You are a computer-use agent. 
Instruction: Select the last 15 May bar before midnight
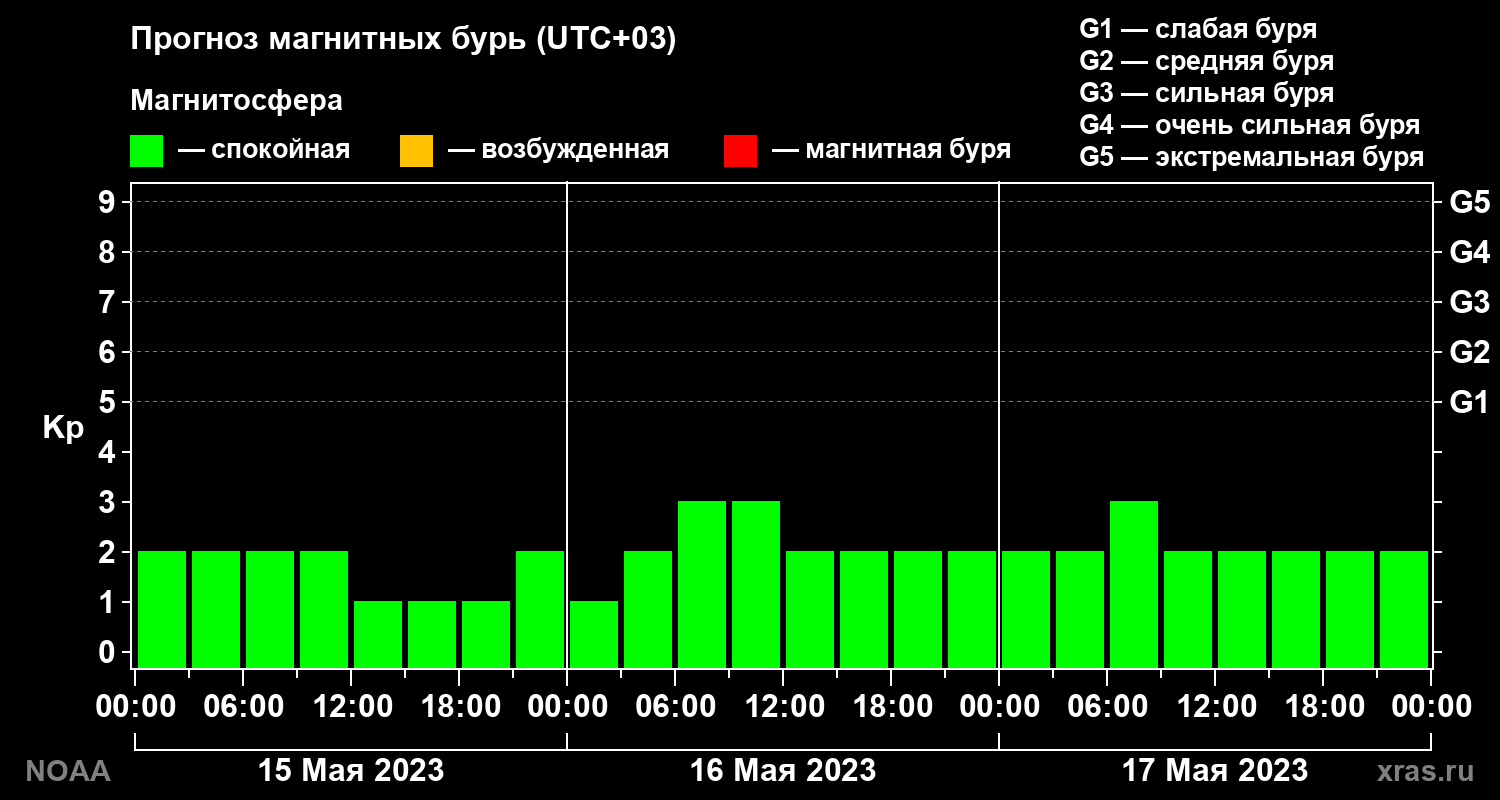(540, 609)
